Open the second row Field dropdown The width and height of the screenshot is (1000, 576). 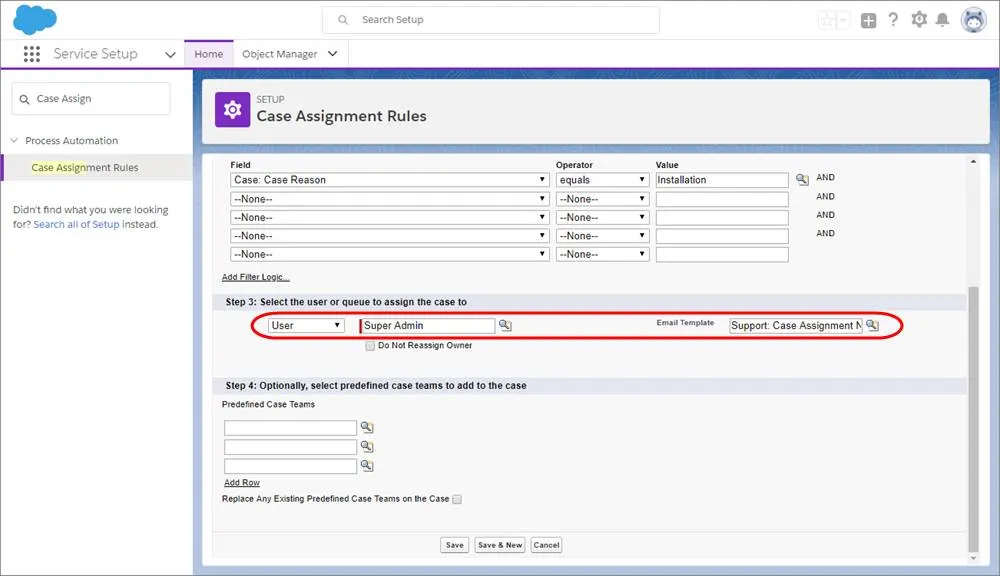pos(389,199)
